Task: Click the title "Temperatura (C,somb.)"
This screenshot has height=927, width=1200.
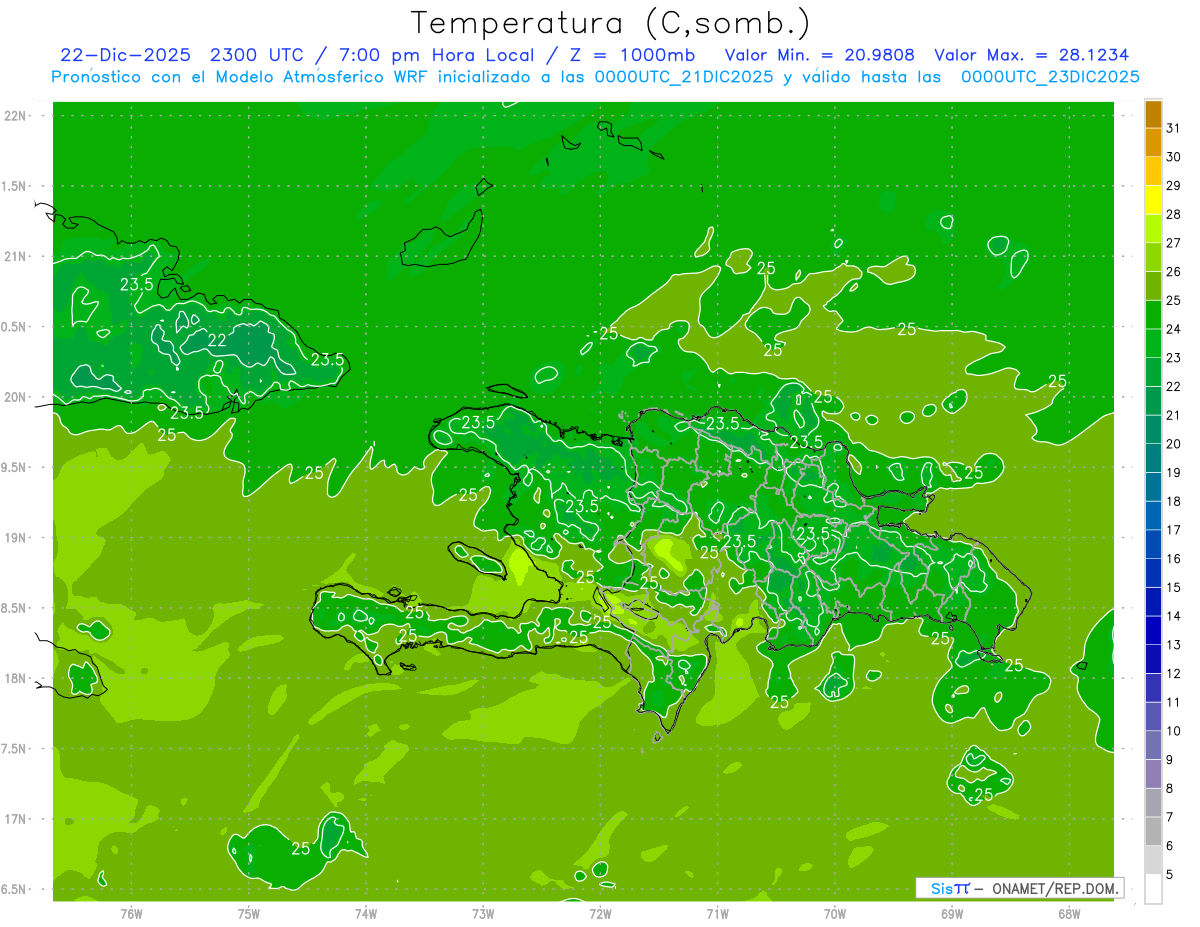Action: click(611, 22)
